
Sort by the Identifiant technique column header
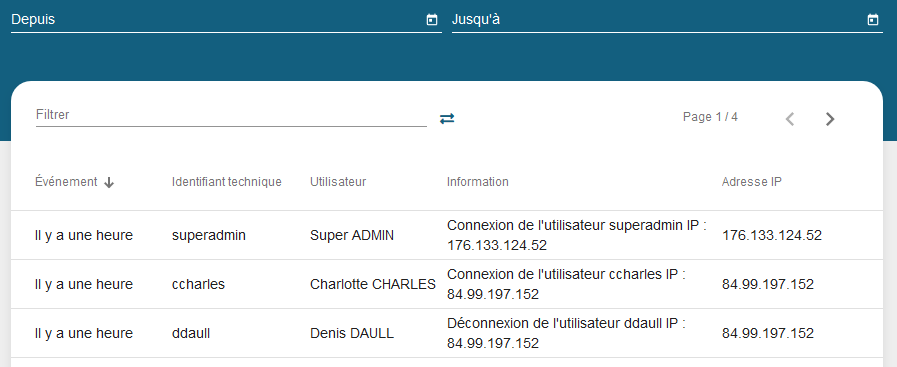(227, 182)
